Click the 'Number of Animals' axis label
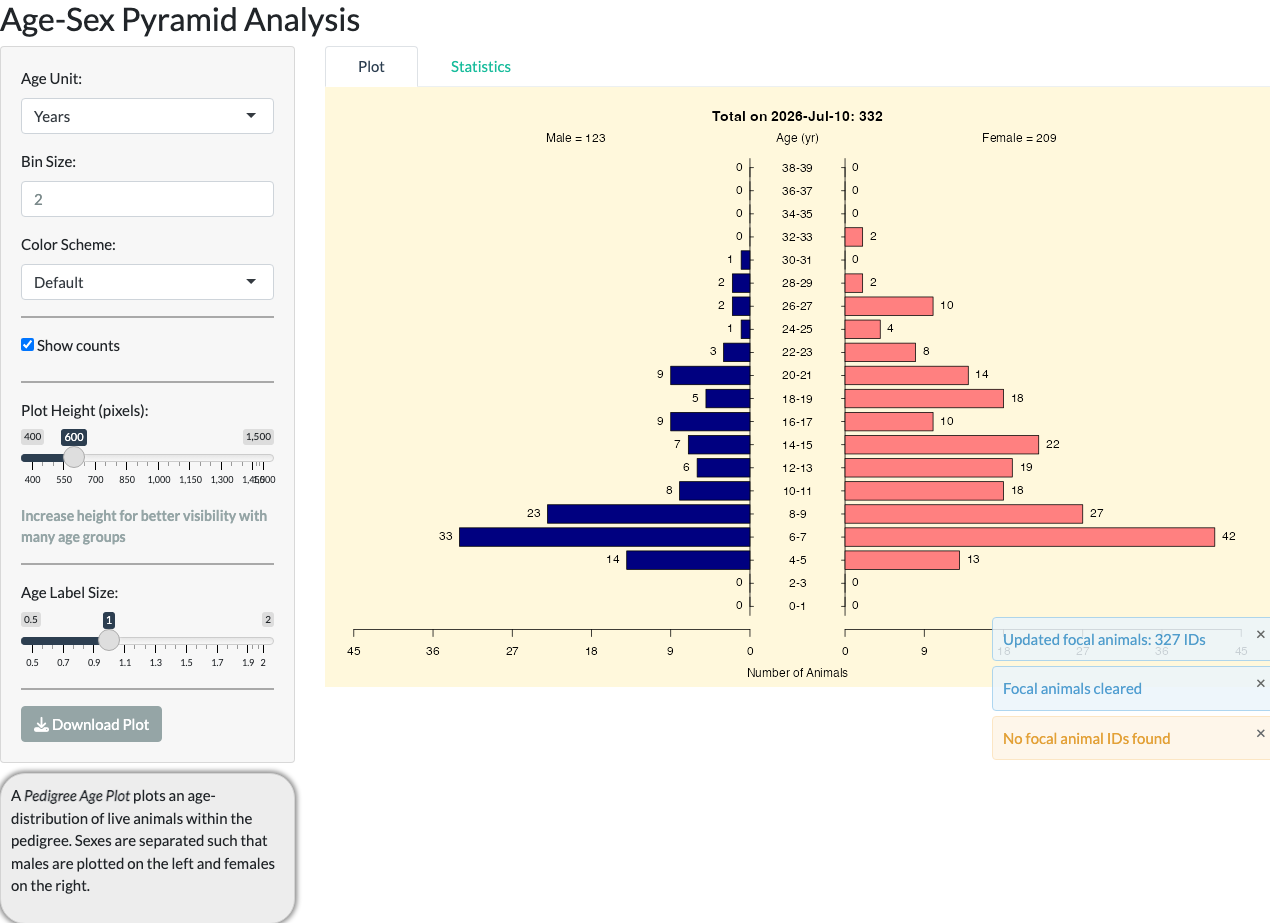Viewport: 1270px width, 923px height. tap(797, 673)
